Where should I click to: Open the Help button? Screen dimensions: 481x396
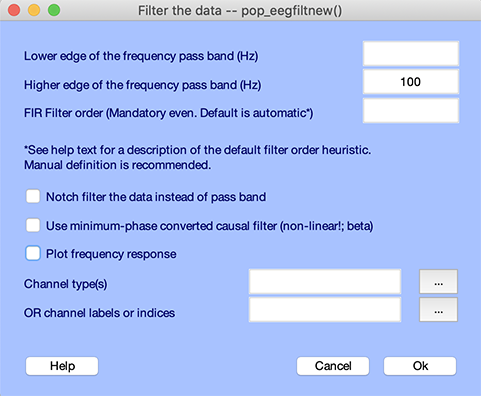(62, 366)
